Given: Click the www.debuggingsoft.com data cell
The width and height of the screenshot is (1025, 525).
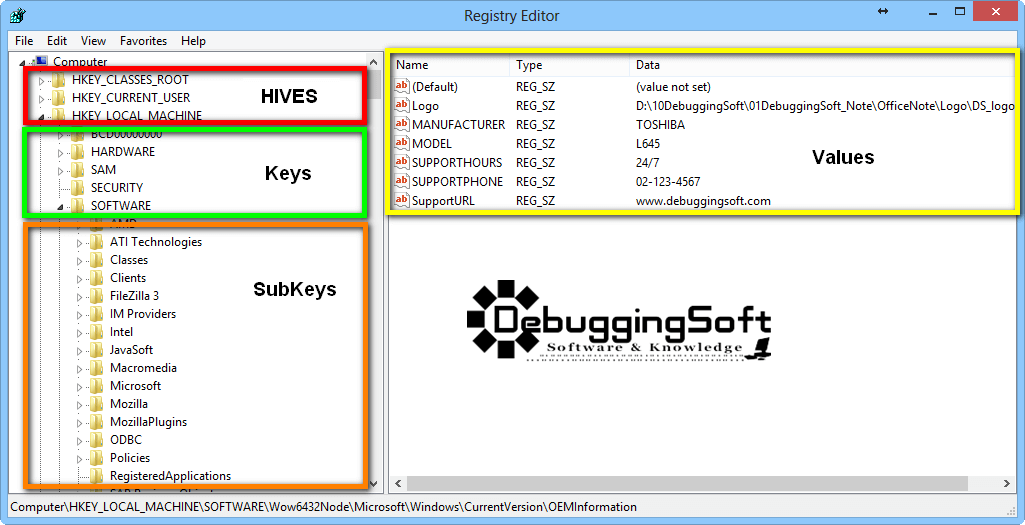Looking at the screenshot, I should 703,201.
